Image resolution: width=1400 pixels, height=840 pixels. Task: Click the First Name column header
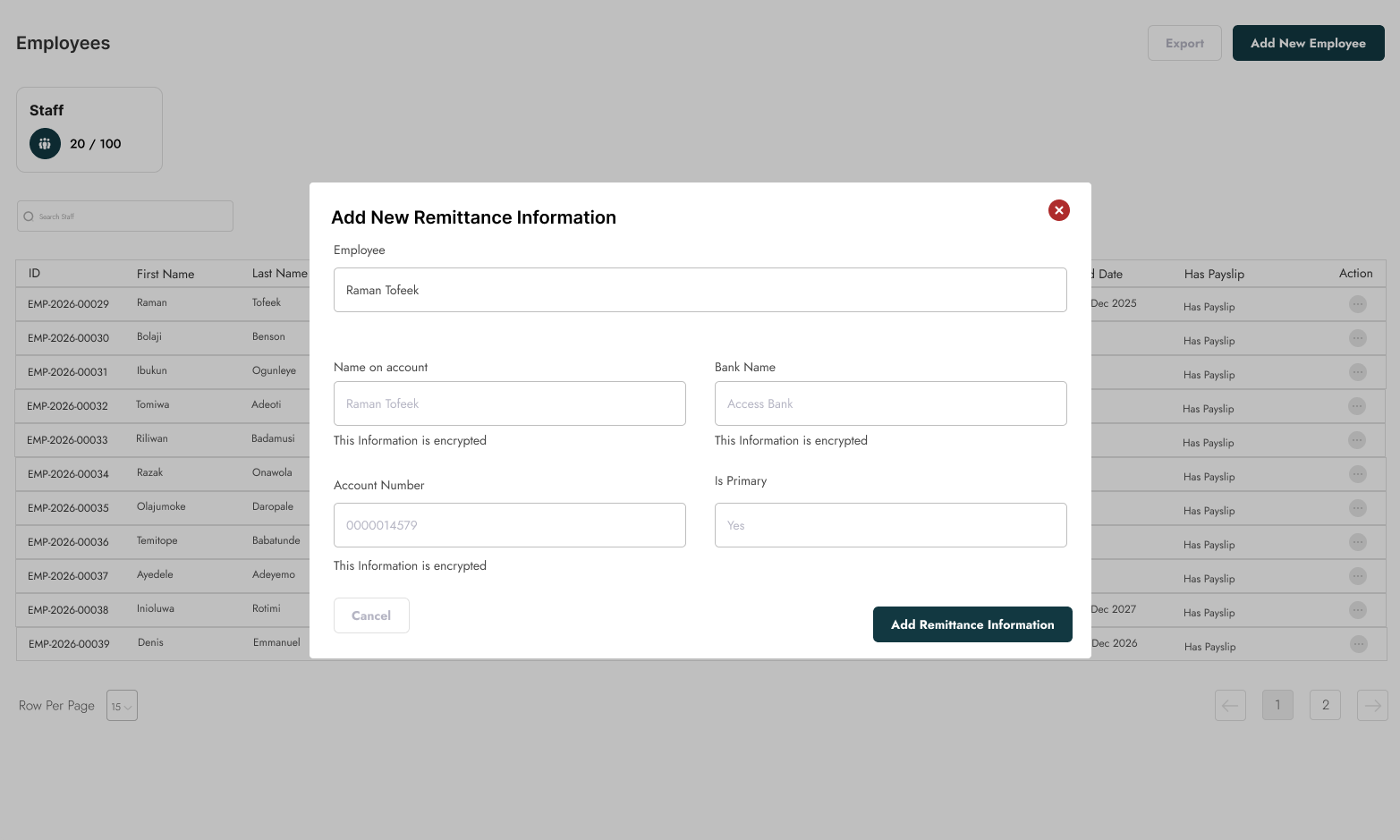click(165, 274)
